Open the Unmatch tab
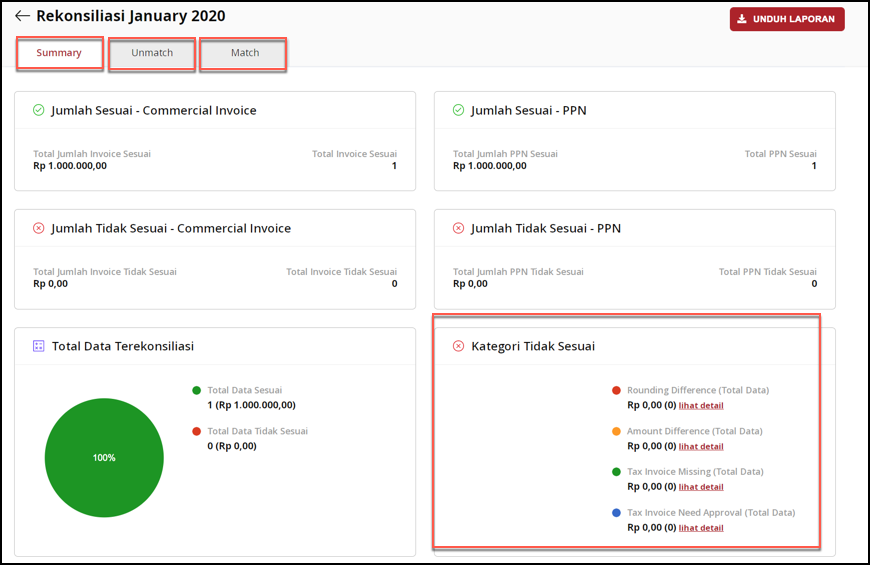870x565 pixels. pyautogui.click(x=152, y=53)
